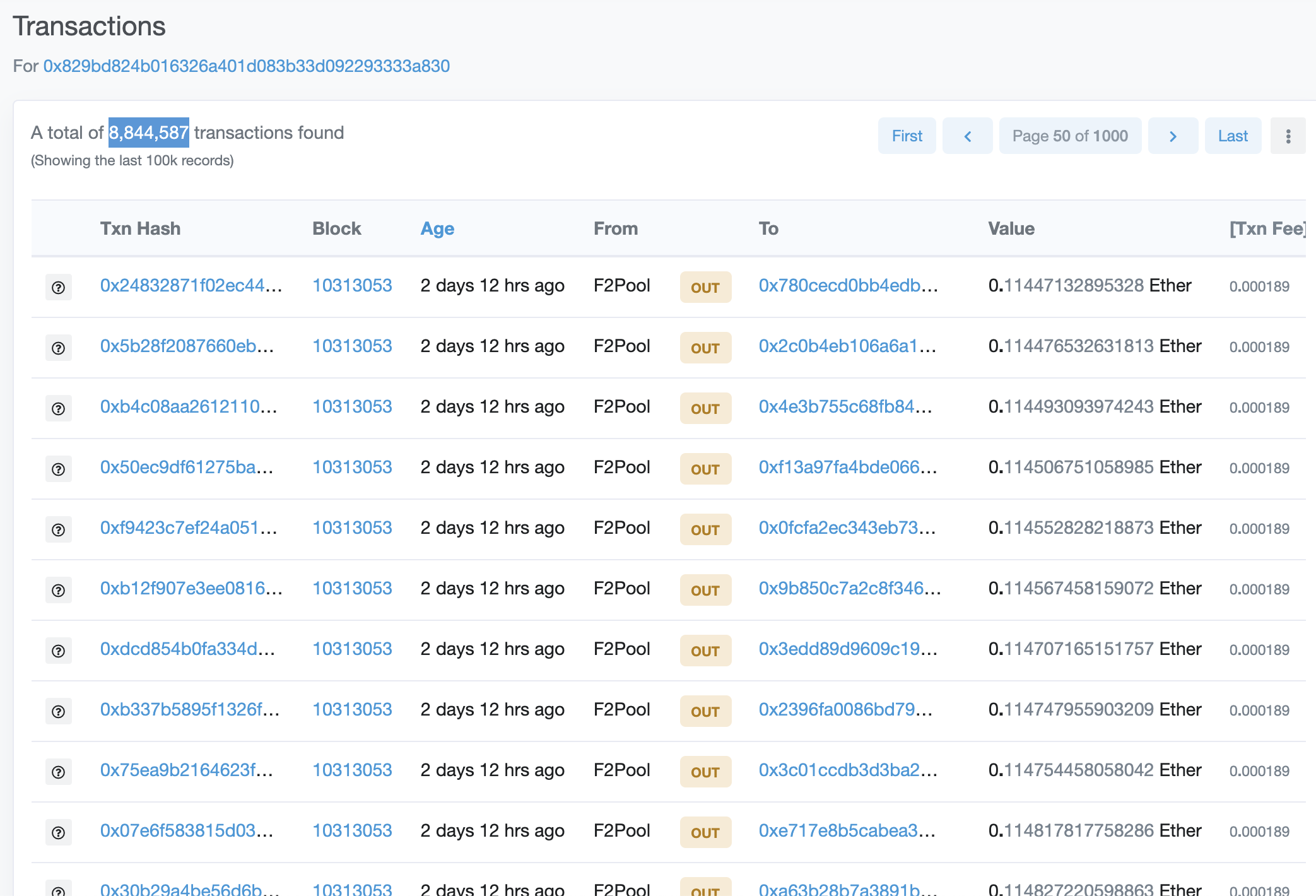This screenshot has width=1316, height=896.
Task: Click value 0.114476532631813 Ether
Action: pyautogui.click(x=1095, y=346)
